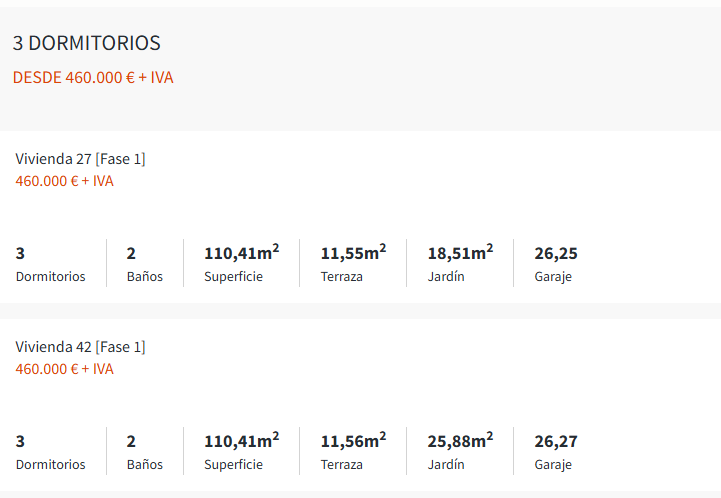
Task: Click the Garaje label under Vivienda 42
Action: pos(553,464)
